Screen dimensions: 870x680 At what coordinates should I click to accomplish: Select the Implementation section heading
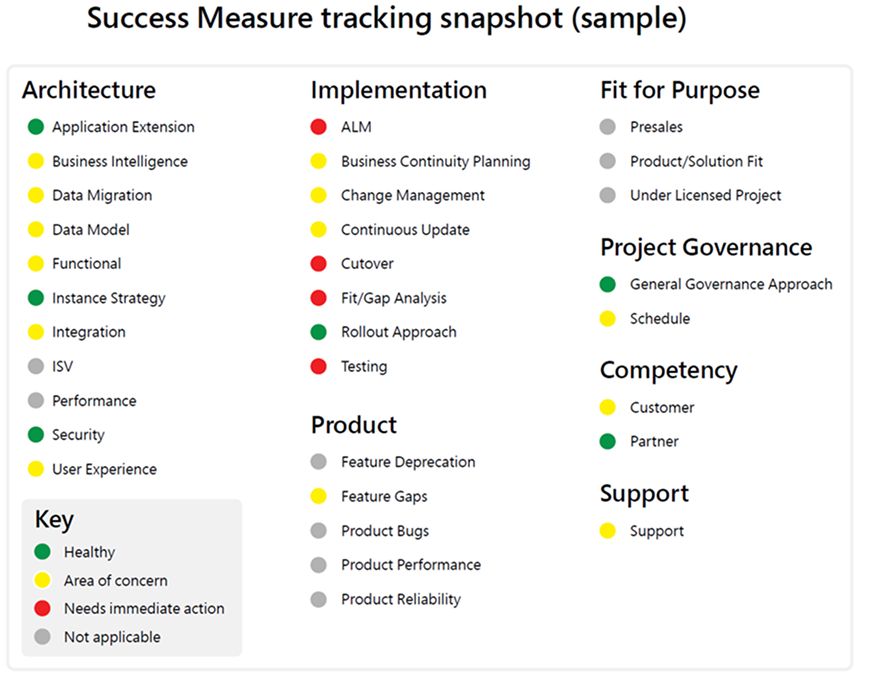coord(398,90)
